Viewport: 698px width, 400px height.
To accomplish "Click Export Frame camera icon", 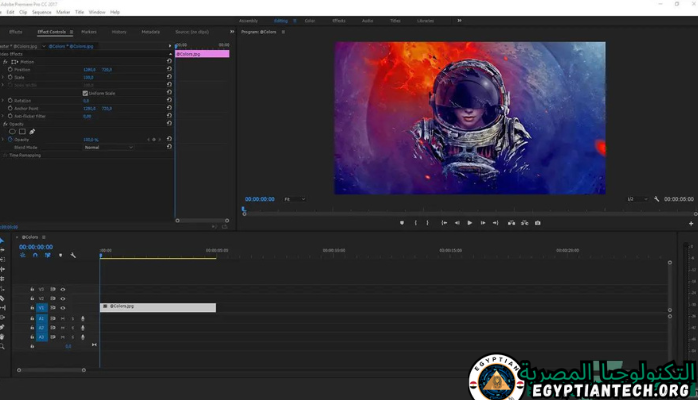I will (x=538, y=223).
